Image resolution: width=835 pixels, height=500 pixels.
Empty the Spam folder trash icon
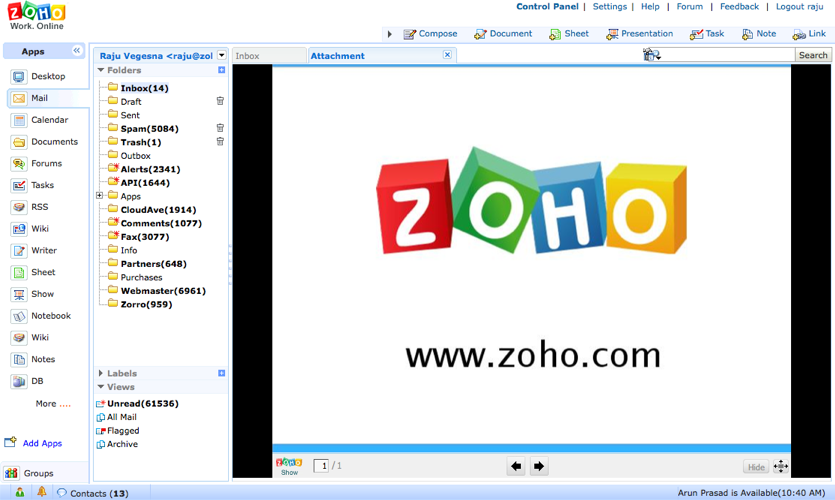[220, 128]
